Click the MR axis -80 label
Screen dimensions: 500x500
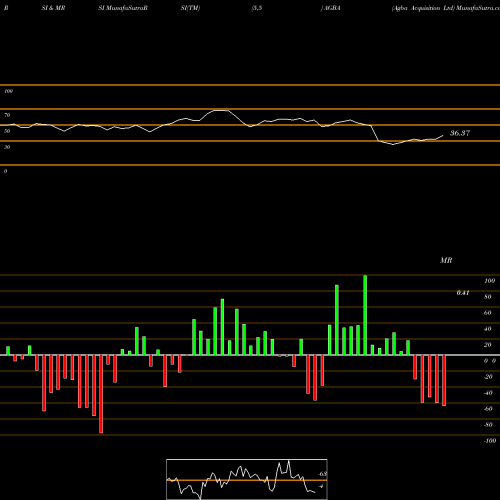(488, 425)
